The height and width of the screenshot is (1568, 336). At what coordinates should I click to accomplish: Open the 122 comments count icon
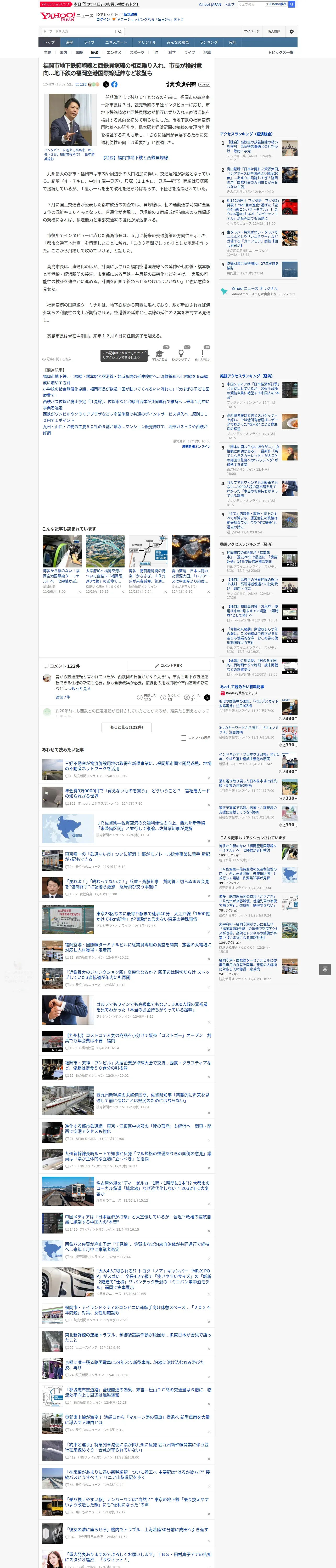(81, 85)
